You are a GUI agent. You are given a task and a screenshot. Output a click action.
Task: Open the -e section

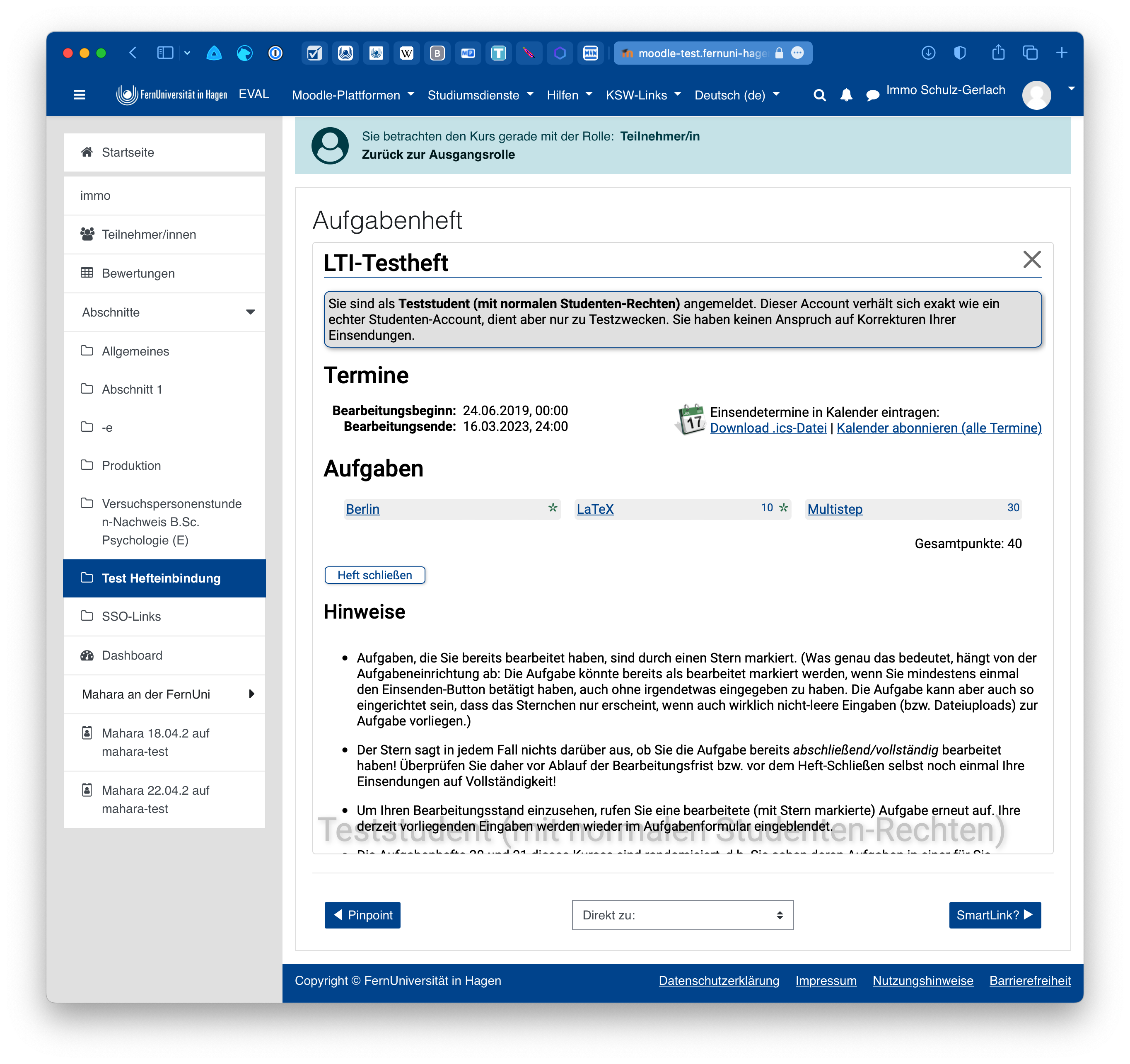click(x=164, y=427)
